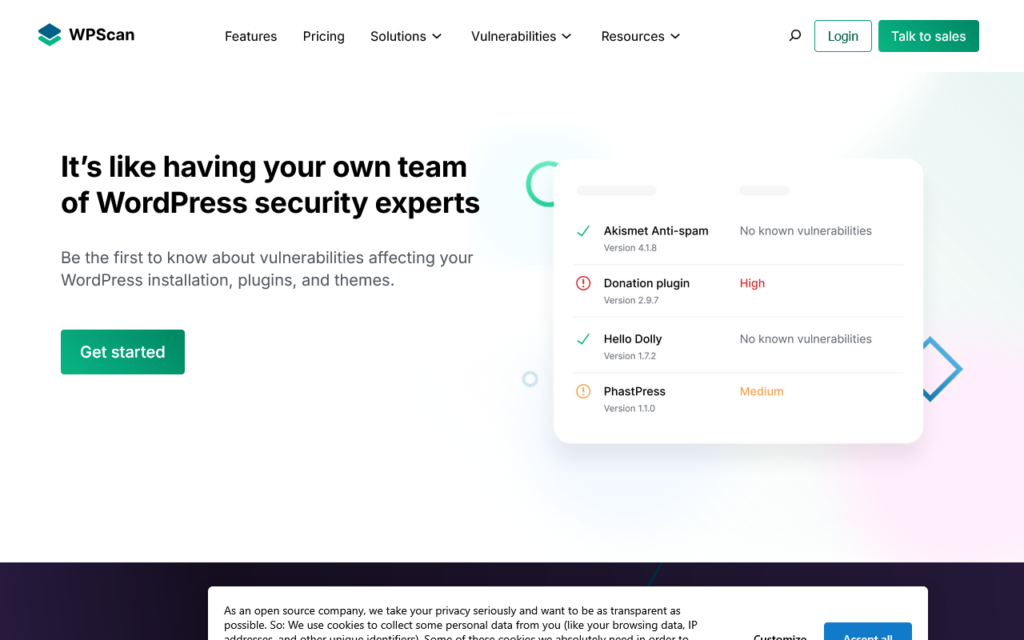Image resolution: width=1024 pixels, height=640 pixels.
Task: Click the High severity label
Action: coord(752,283)
